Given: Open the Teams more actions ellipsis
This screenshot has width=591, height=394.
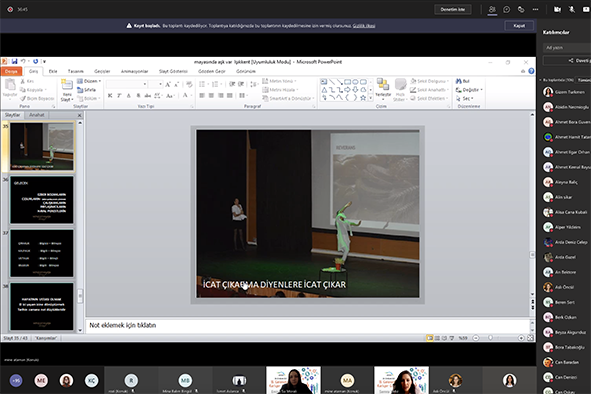Looking at the screenshot, I should coord(535,9).
